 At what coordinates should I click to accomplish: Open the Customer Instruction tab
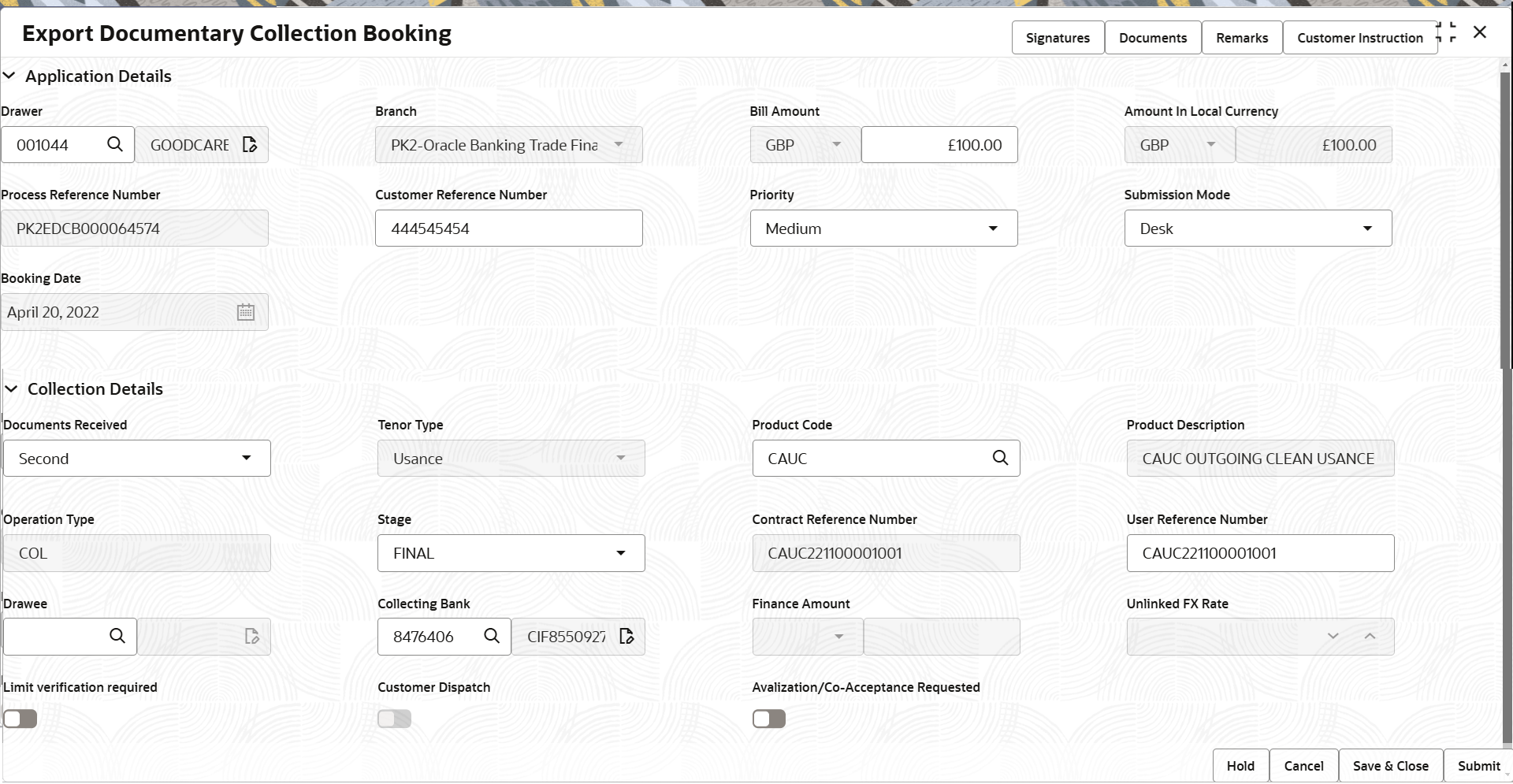tap(1360, 38)
